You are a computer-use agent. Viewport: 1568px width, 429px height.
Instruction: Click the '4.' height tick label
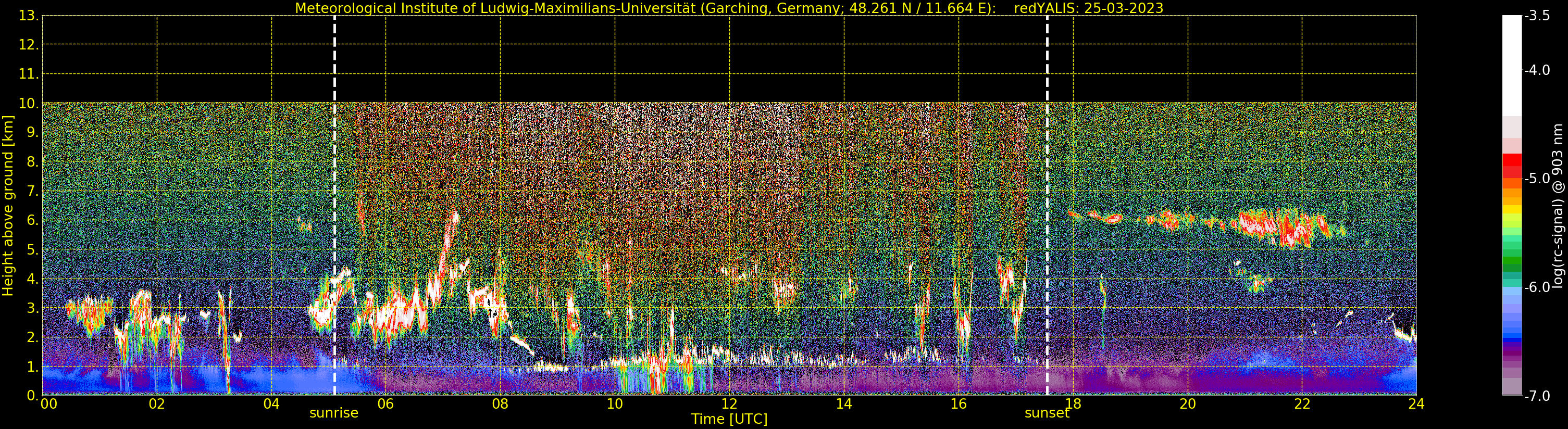point(32,279)
